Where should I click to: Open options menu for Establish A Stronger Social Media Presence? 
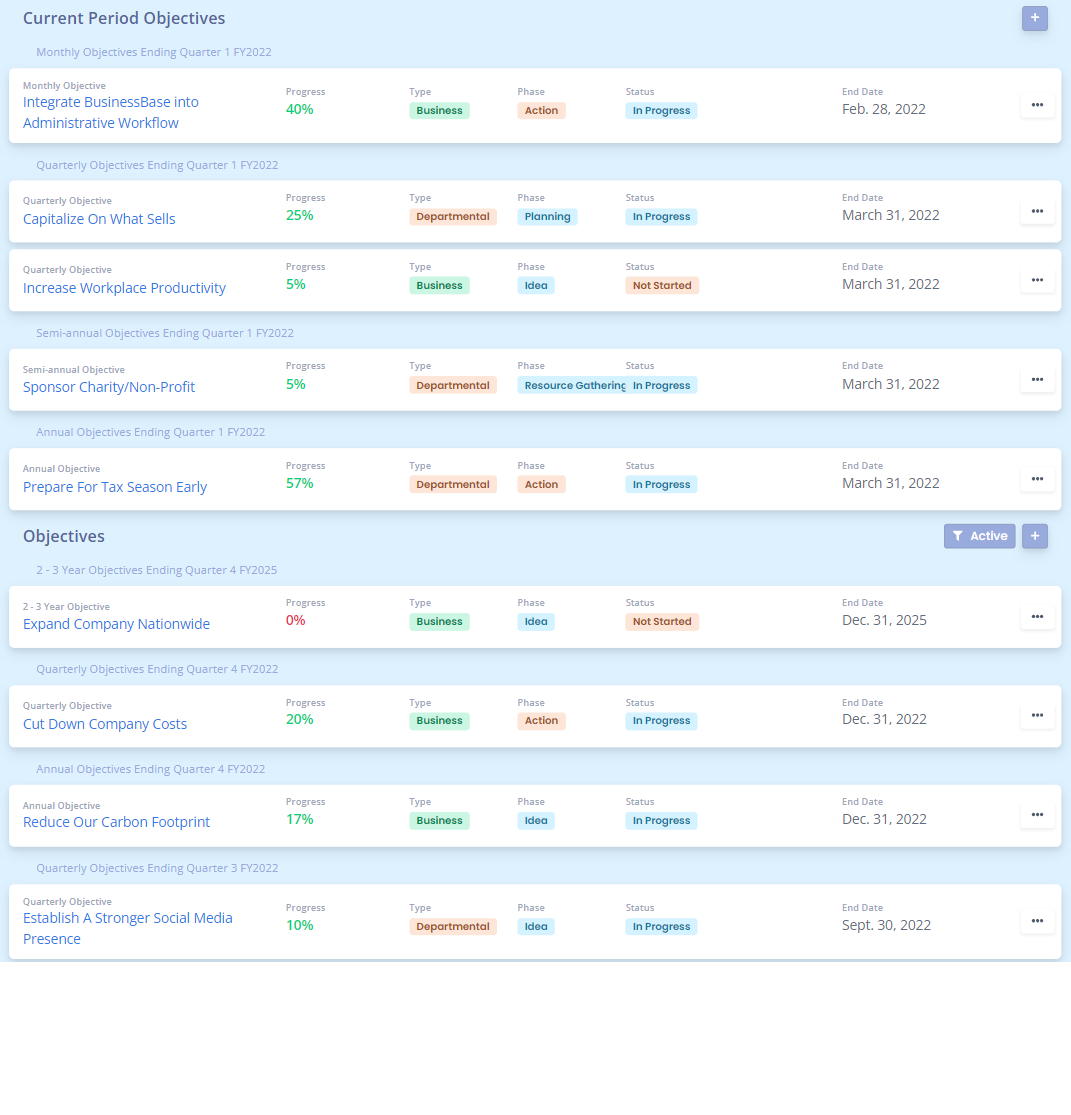click(x=1037, y=921)
